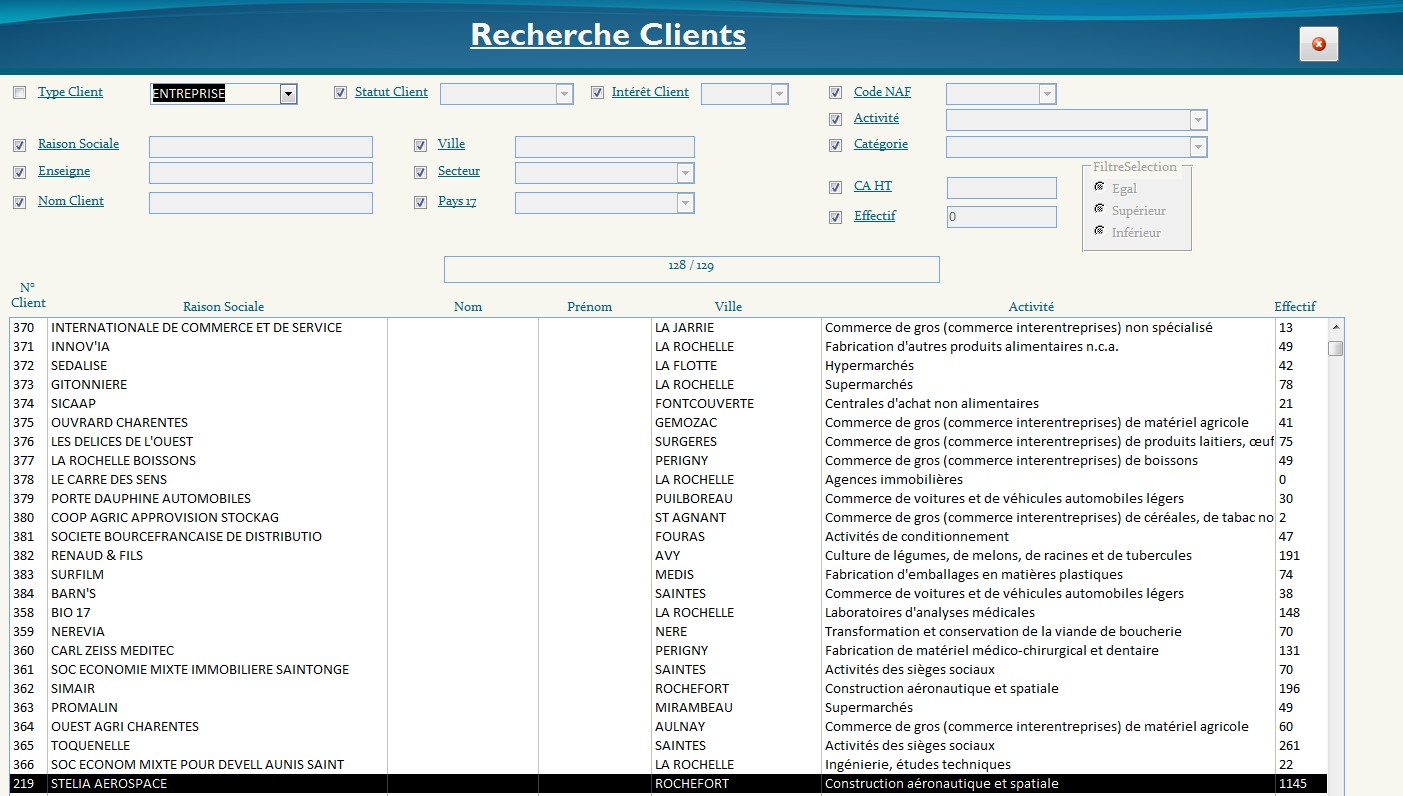Select the STELIA AEROSPACE row
The width and height of the screenshot is (1403, 796).
668,784
